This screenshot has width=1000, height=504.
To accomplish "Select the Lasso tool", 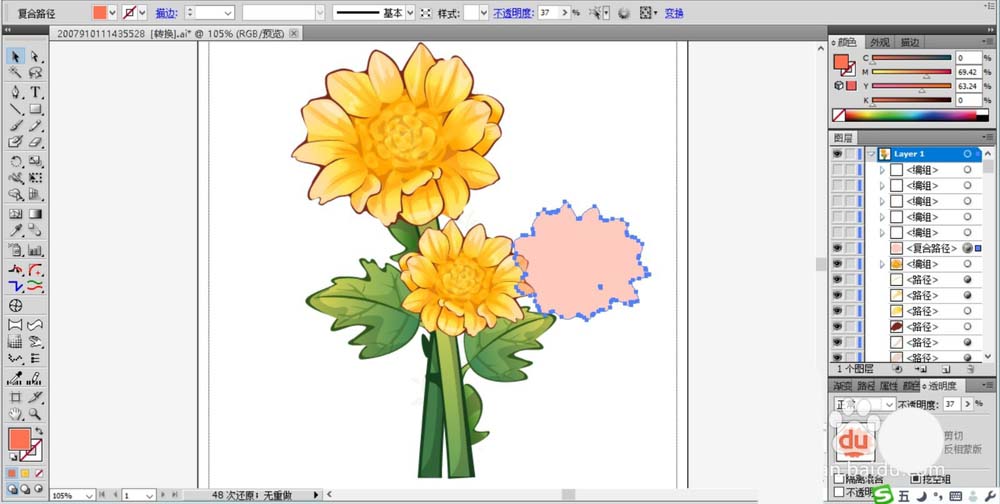I will 35,73.
